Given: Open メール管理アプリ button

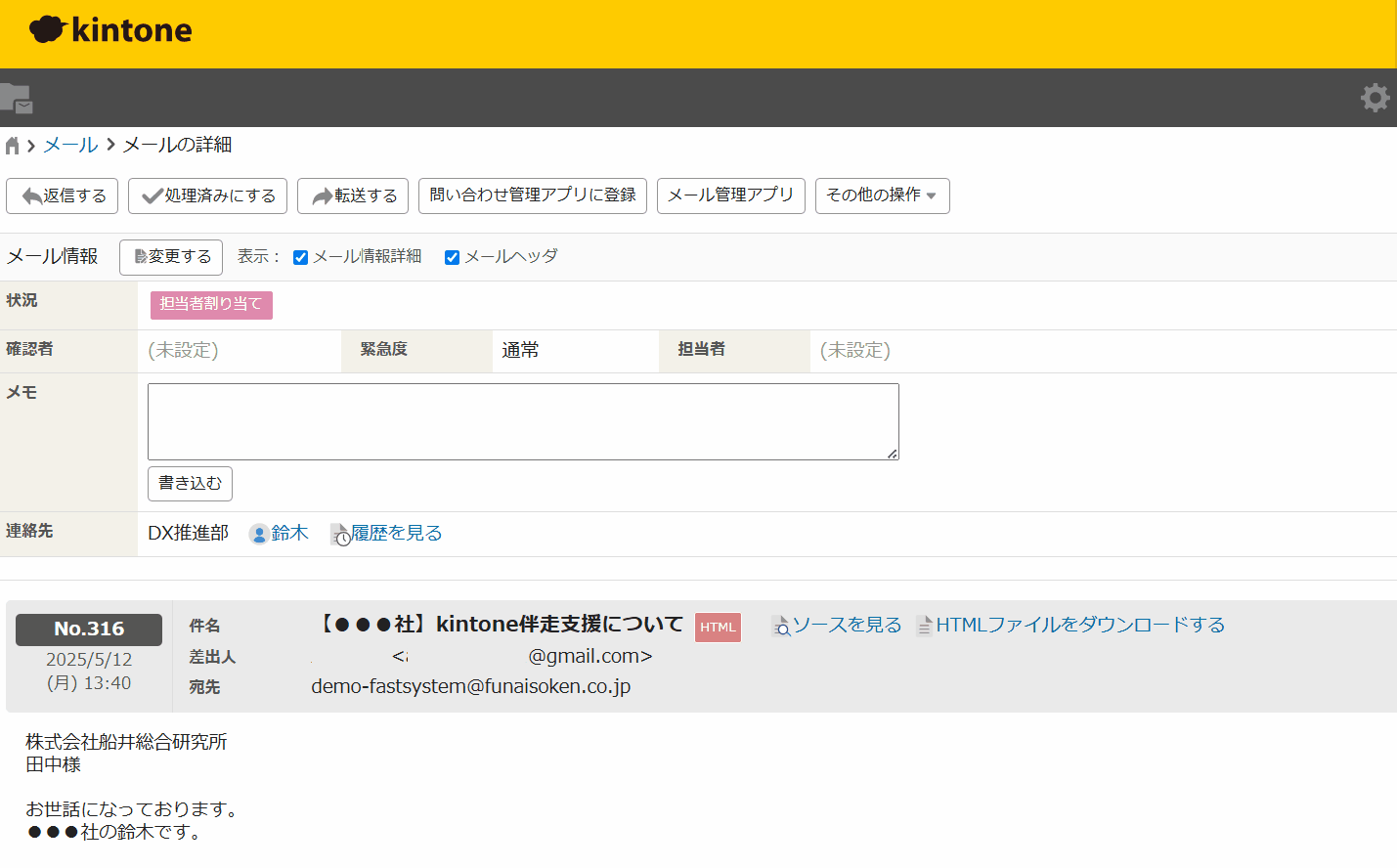Looking at the screenshot, I should pyautogui.click(x=731, y=195).
